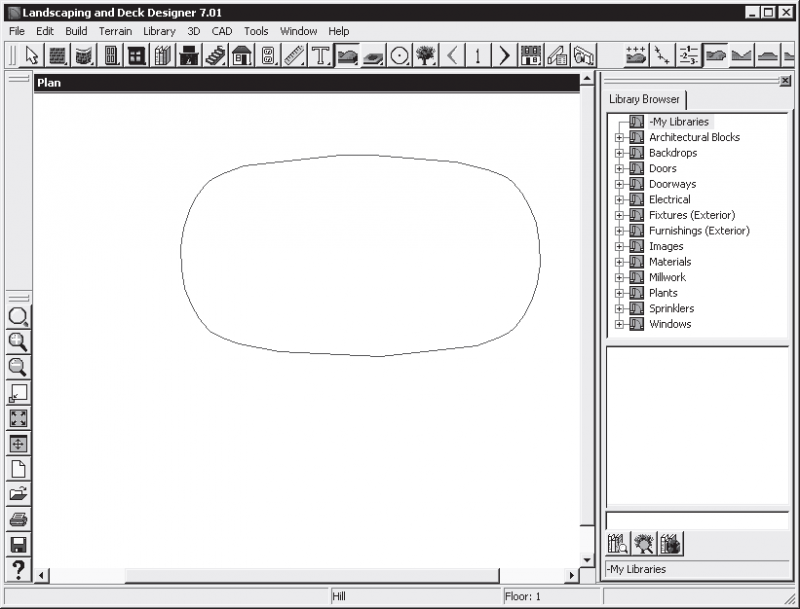Screen dimensions: 800x609
Task: Open the CAD menu
Action: [x=222, y=31]
